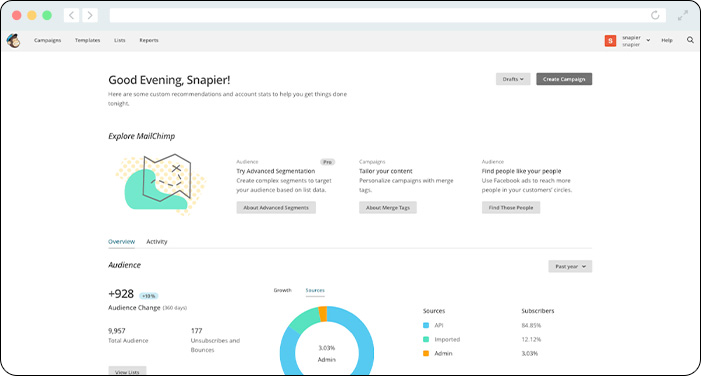Click the '12.12%' Imported subscribers value
The width and height of the screenshot is (701, 376).
coord(531,339)
